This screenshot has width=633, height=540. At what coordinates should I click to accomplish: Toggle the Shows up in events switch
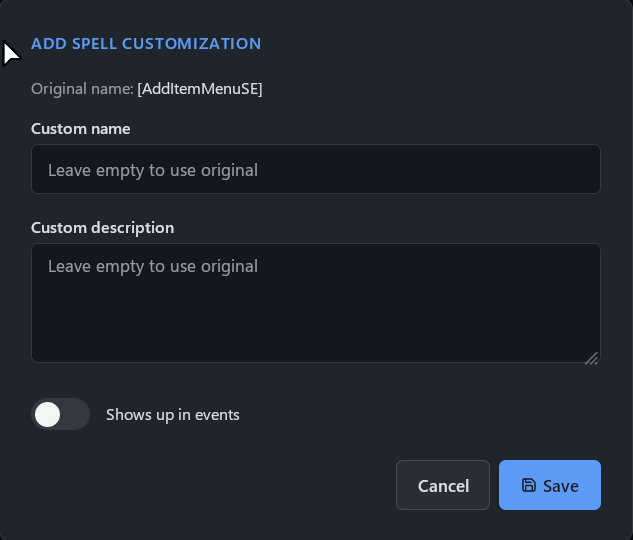61,414
